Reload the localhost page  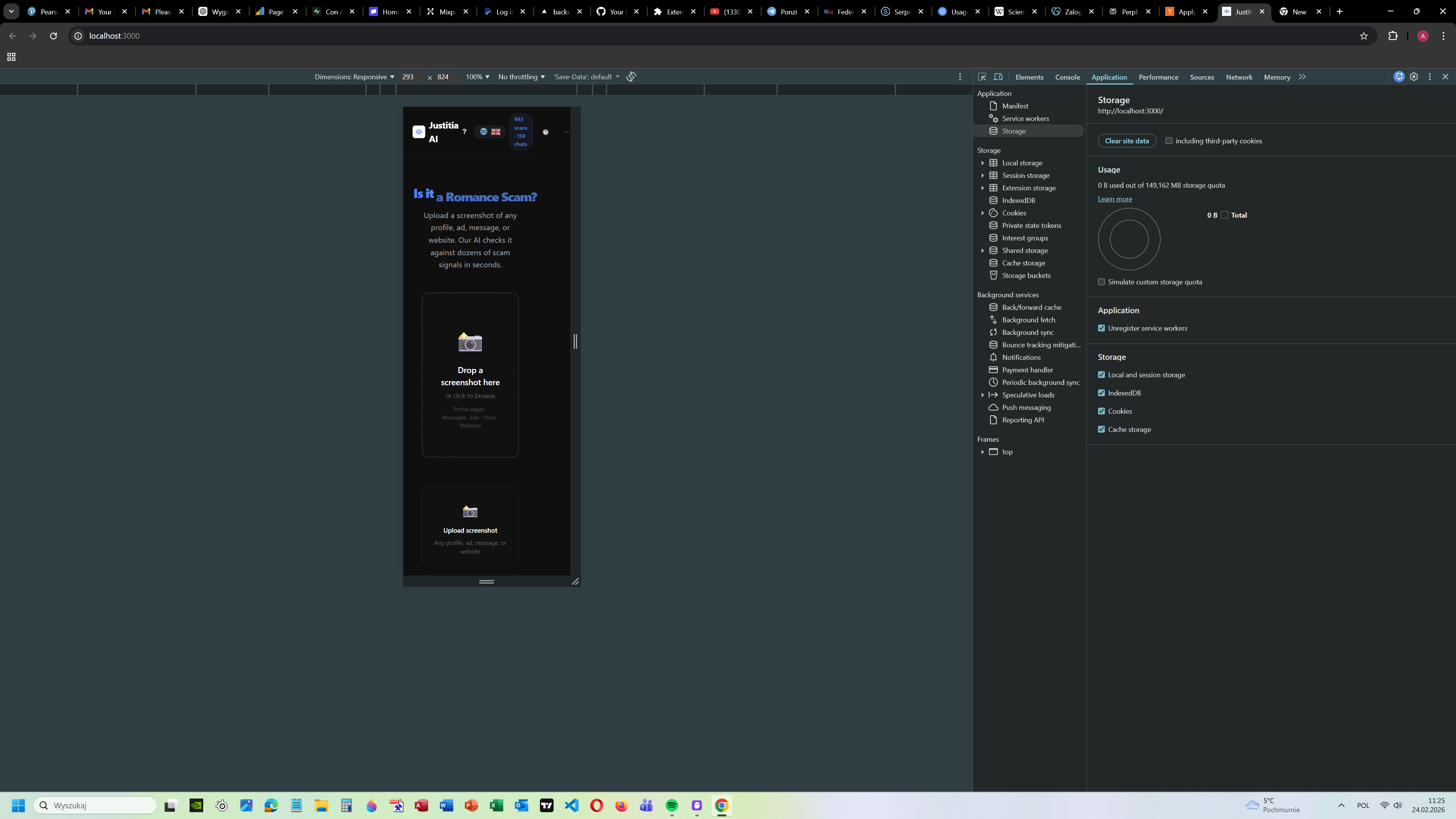[53, 36]
